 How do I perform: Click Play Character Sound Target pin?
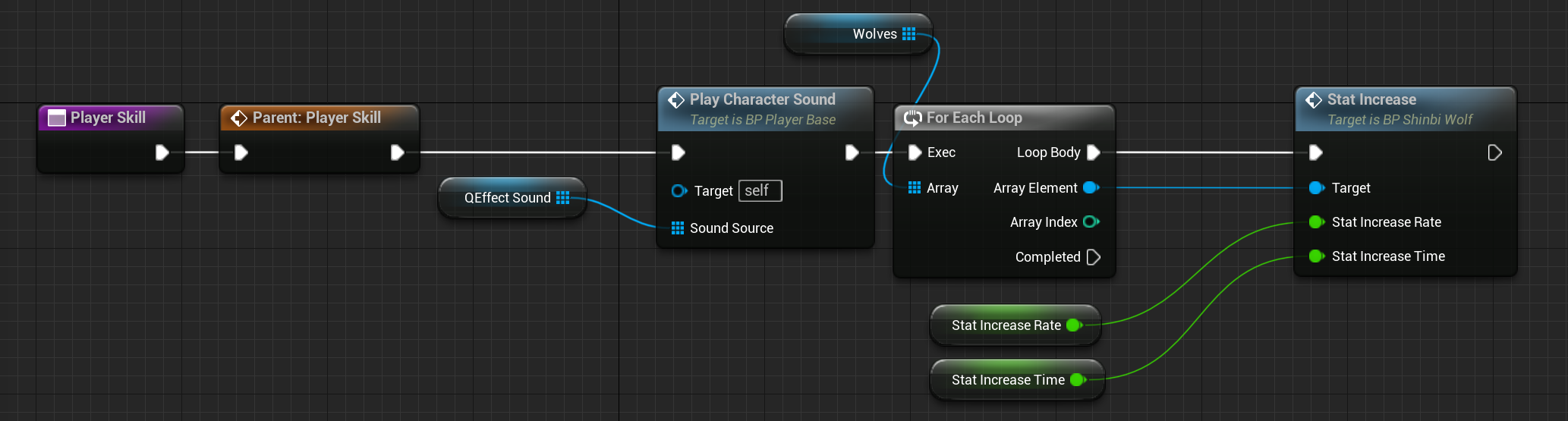679,190
